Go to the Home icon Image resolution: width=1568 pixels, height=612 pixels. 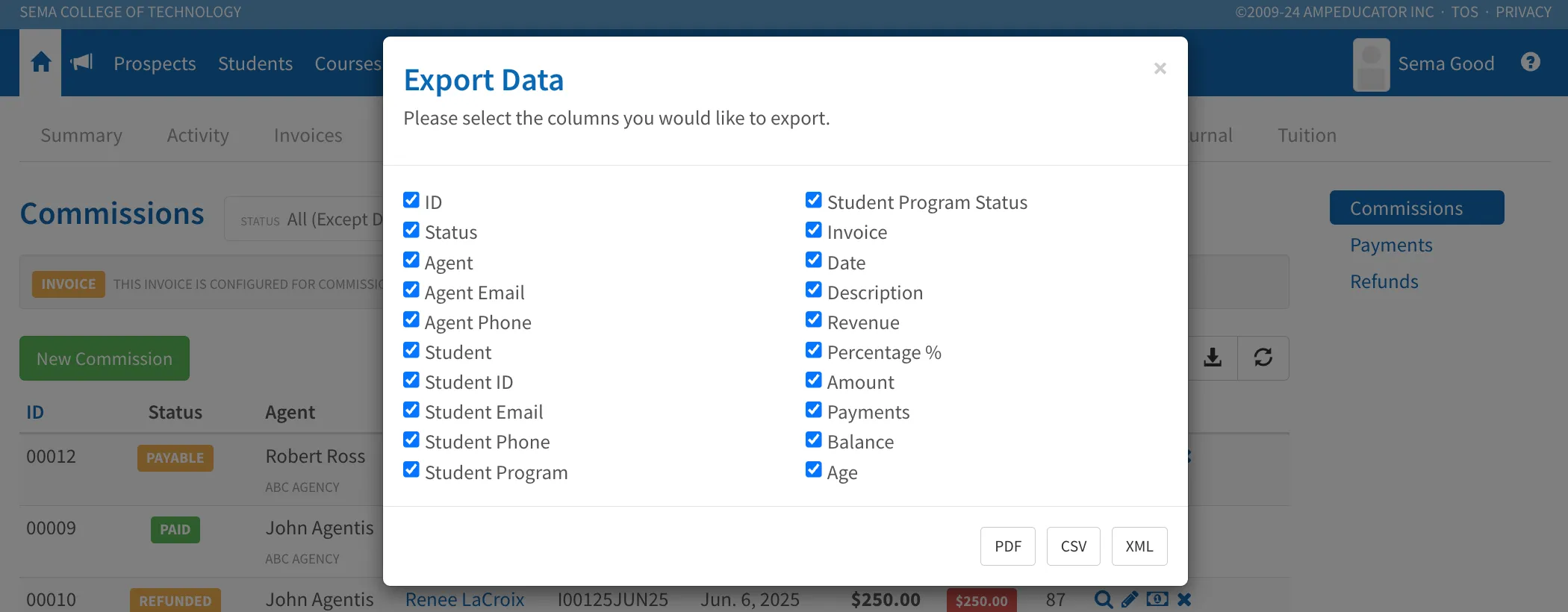(41, 63)
